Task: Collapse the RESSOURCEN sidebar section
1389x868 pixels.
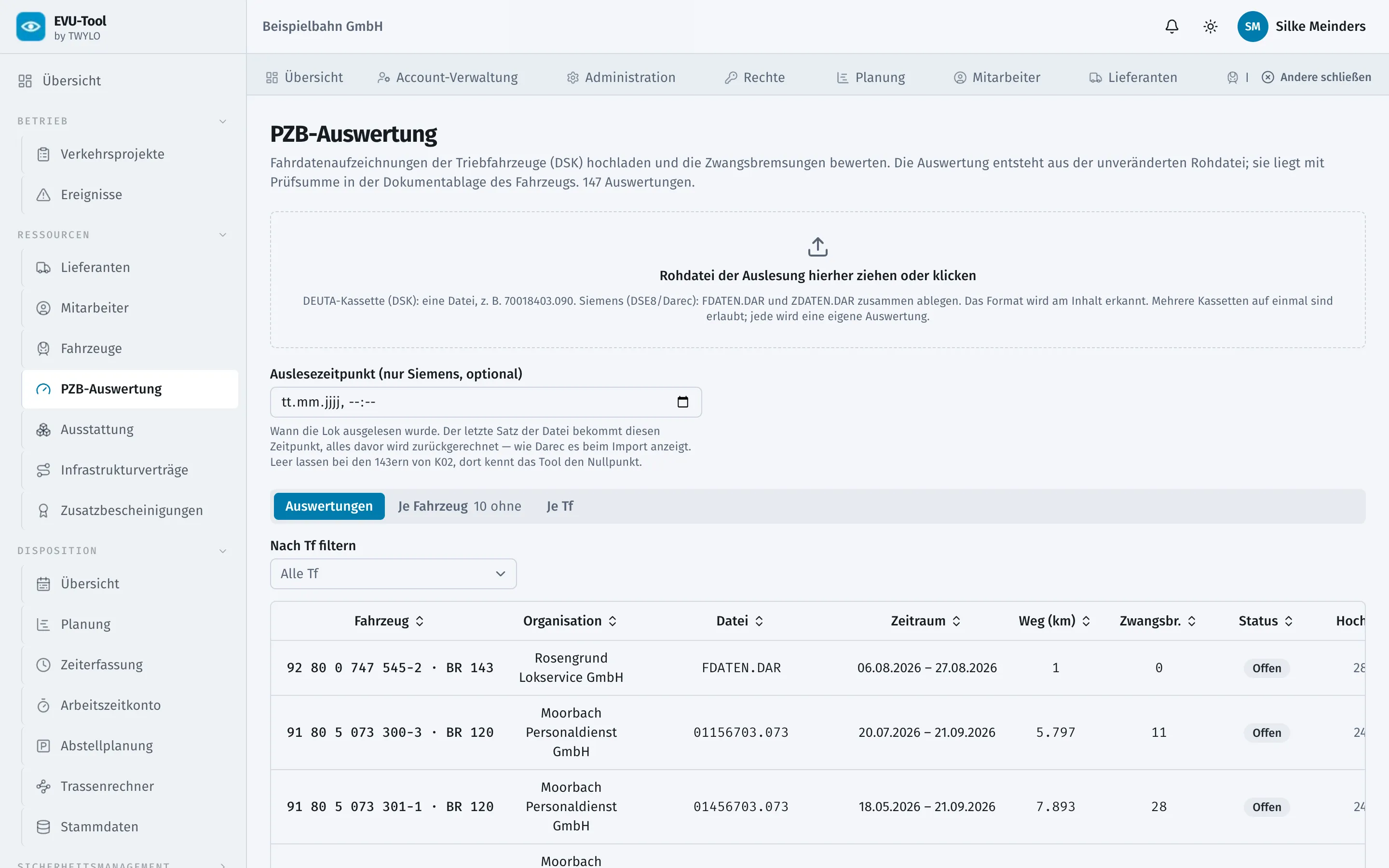Action: click(223, 235)
